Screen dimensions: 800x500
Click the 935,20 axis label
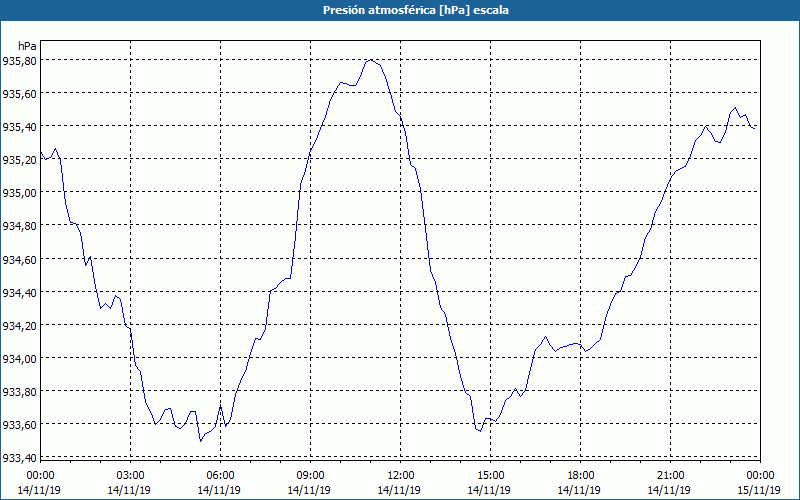point(19,160)
